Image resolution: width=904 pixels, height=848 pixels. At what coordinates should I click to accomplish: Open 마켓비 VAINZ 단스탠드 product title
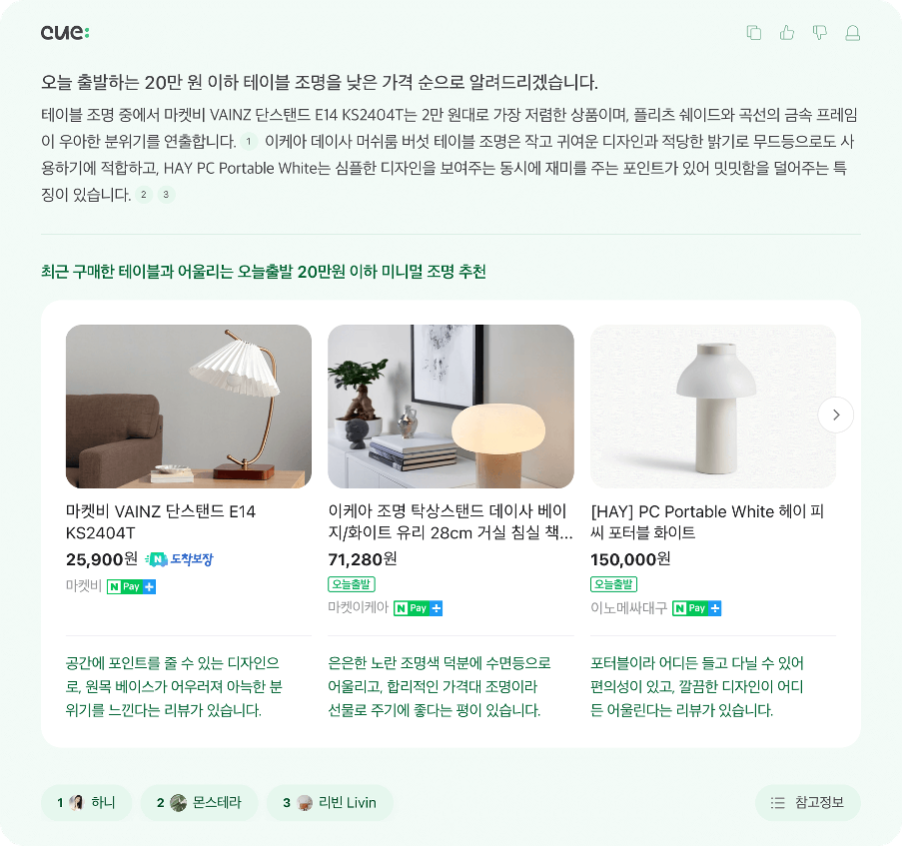click(x=161, y=522)
